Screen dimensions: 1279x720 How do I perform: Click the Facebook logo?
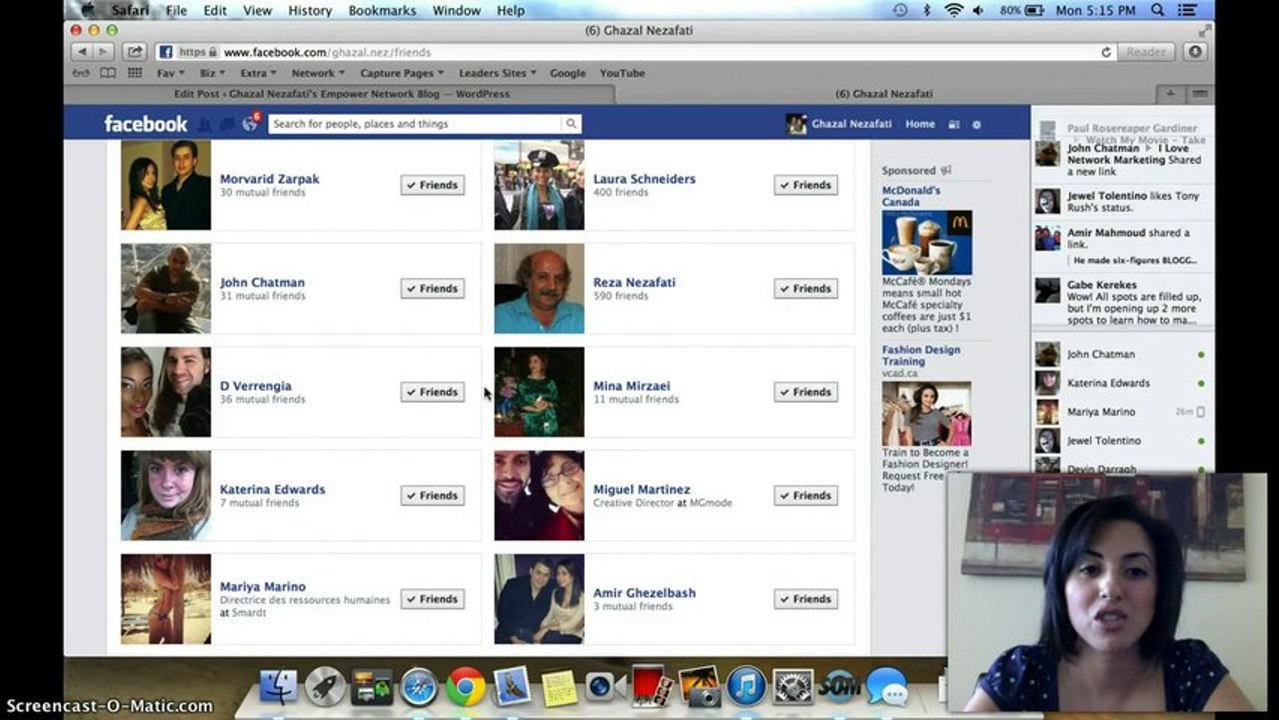tap(146, 124)
